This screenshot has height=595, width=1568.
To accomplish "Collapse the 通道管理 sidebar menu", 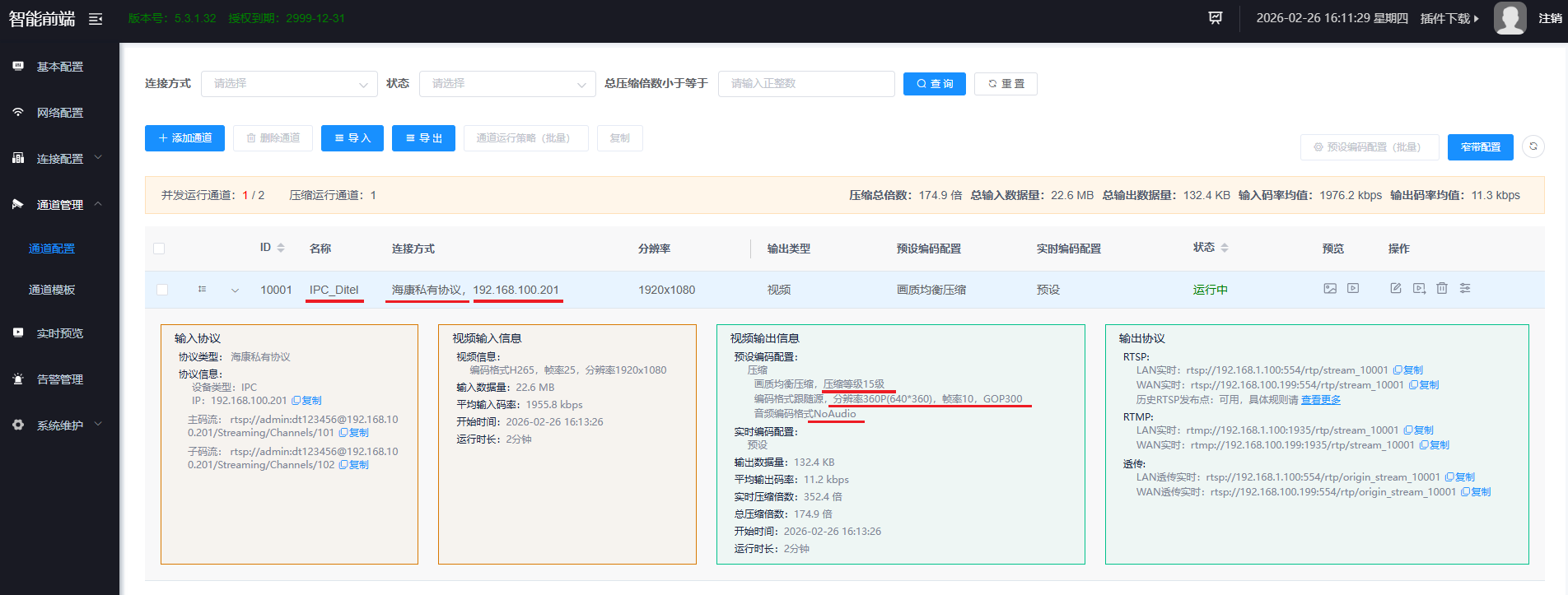I will click(x=59, y=204).
